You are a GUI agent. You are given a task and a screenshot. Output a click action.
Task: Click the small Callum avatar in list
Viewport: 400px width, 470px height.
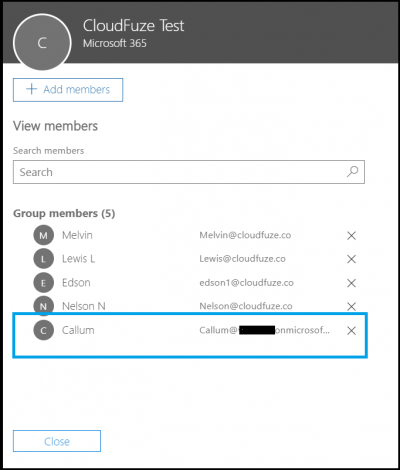(x=43, y=330)
